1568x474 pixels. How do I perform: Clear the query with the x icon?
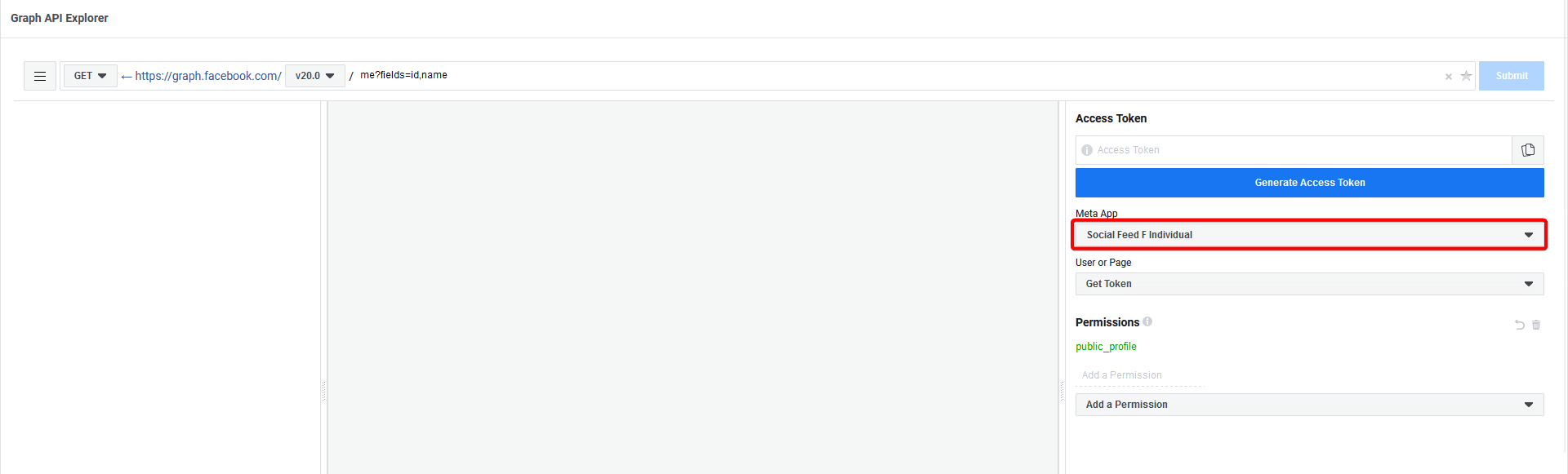[1449, 77]
